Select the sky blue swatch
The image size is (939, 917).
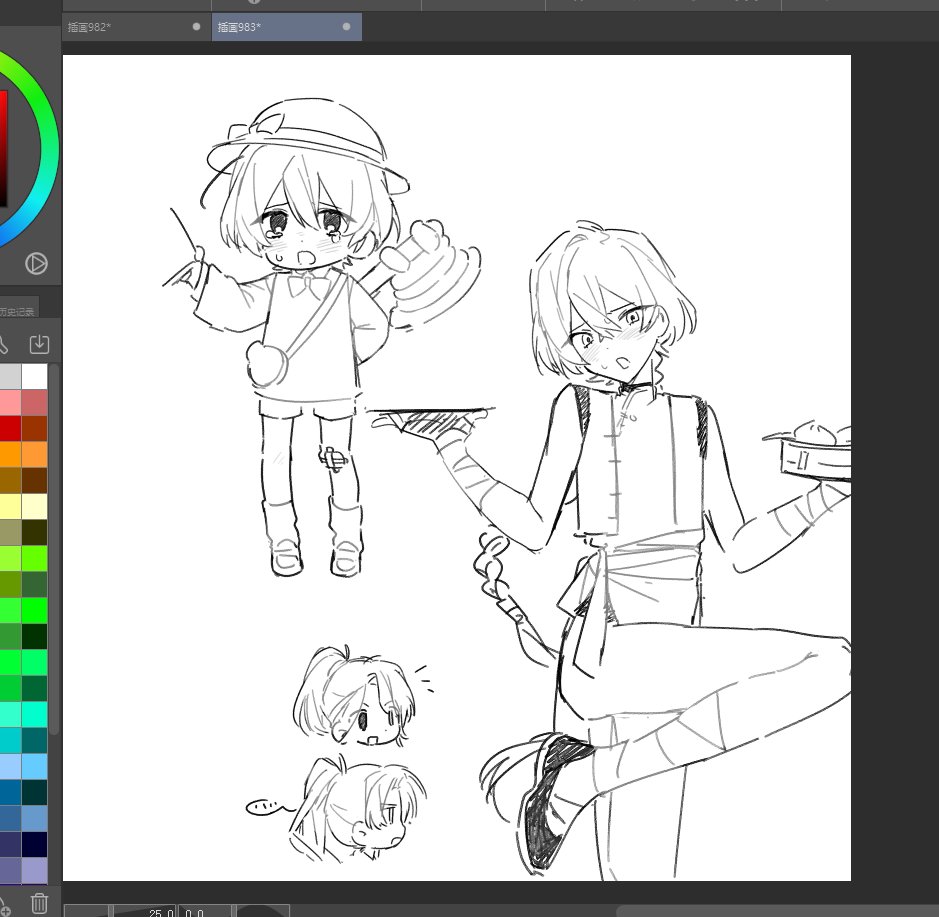point(34,766)
